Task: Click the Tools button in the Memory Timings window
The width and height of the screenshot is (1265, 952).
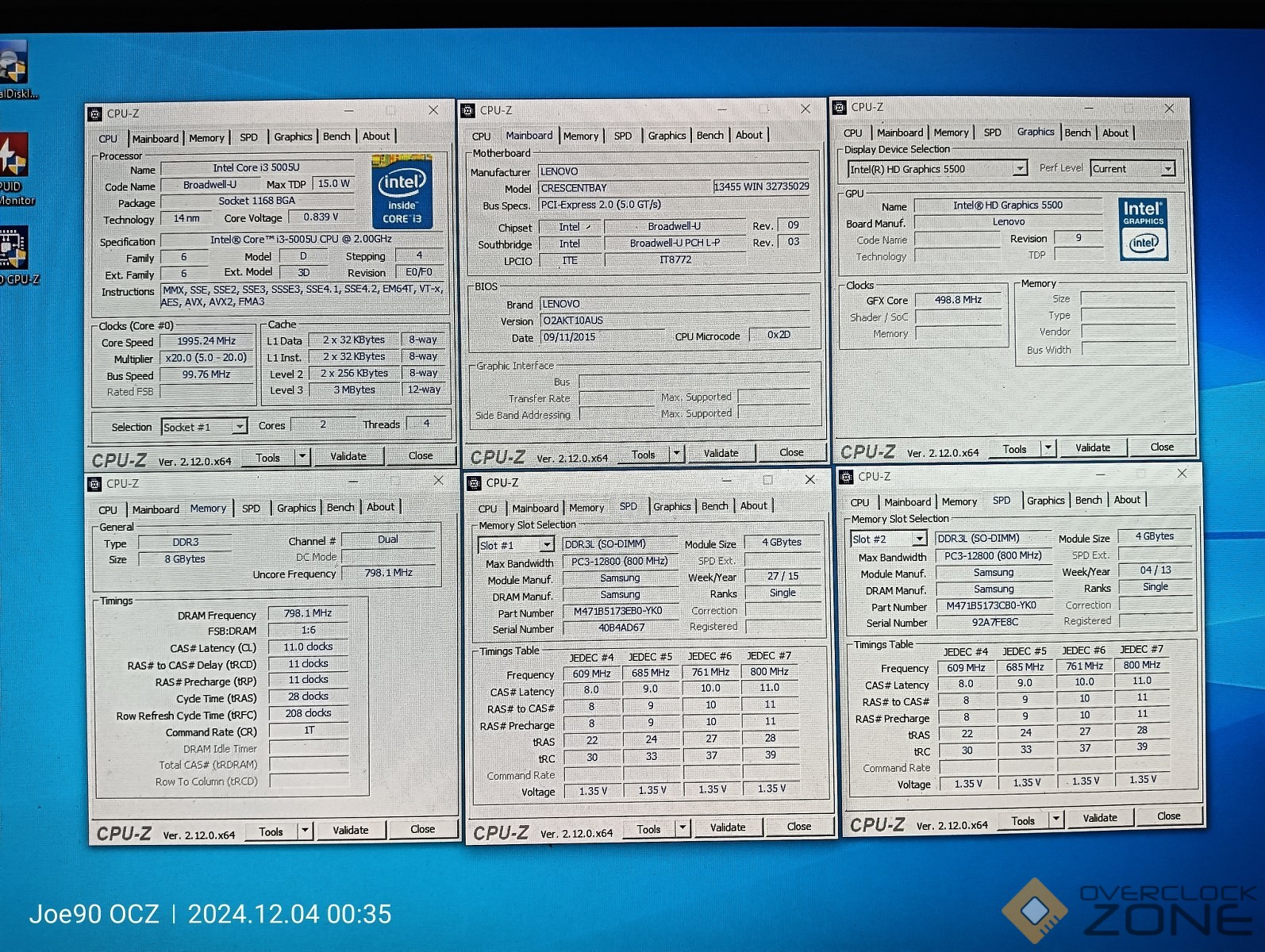Action: click(x=271, y=831)
